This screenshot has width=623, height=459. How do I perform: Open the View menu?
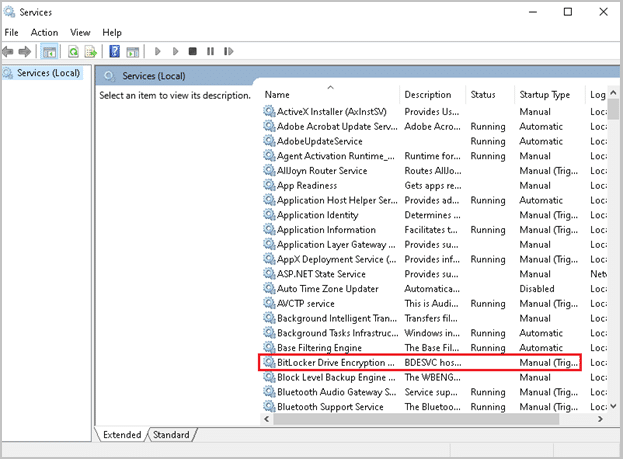tap(80, 32)
